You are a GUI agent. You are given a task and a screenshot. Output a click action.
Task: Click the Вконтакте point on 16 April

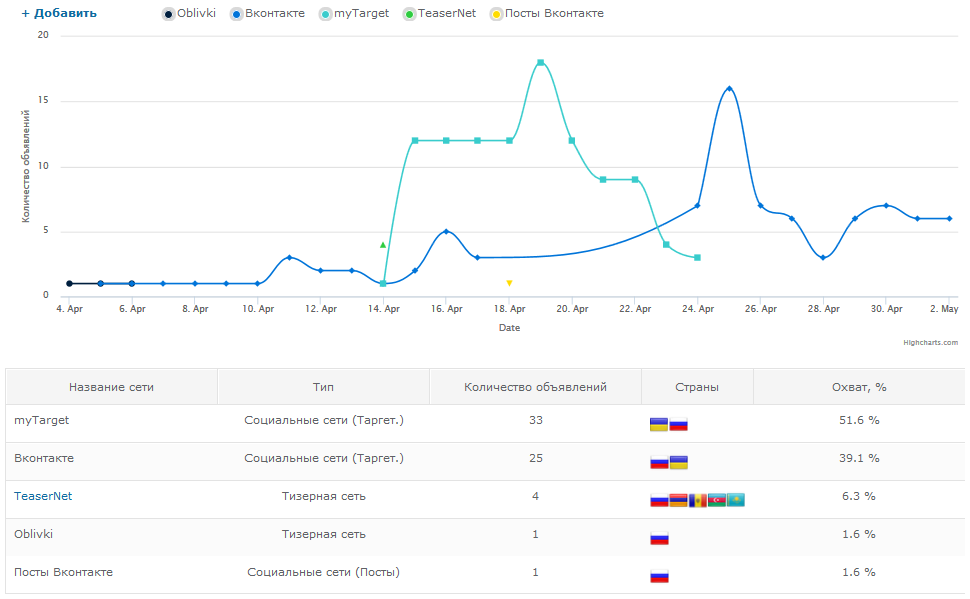[x=446, y=231]
